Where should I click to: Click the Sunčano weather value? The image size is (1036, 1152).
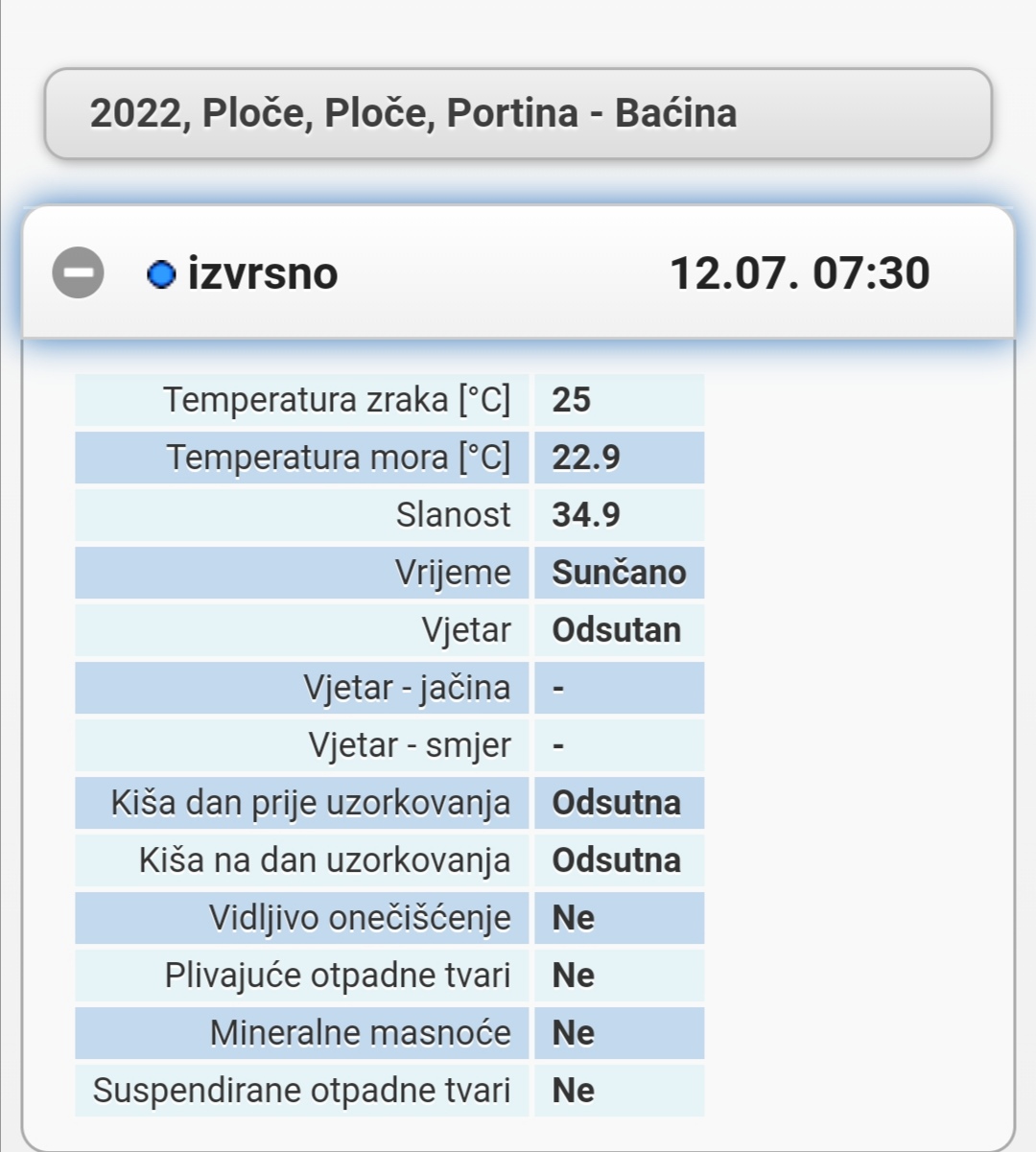(x=619, y=573)
